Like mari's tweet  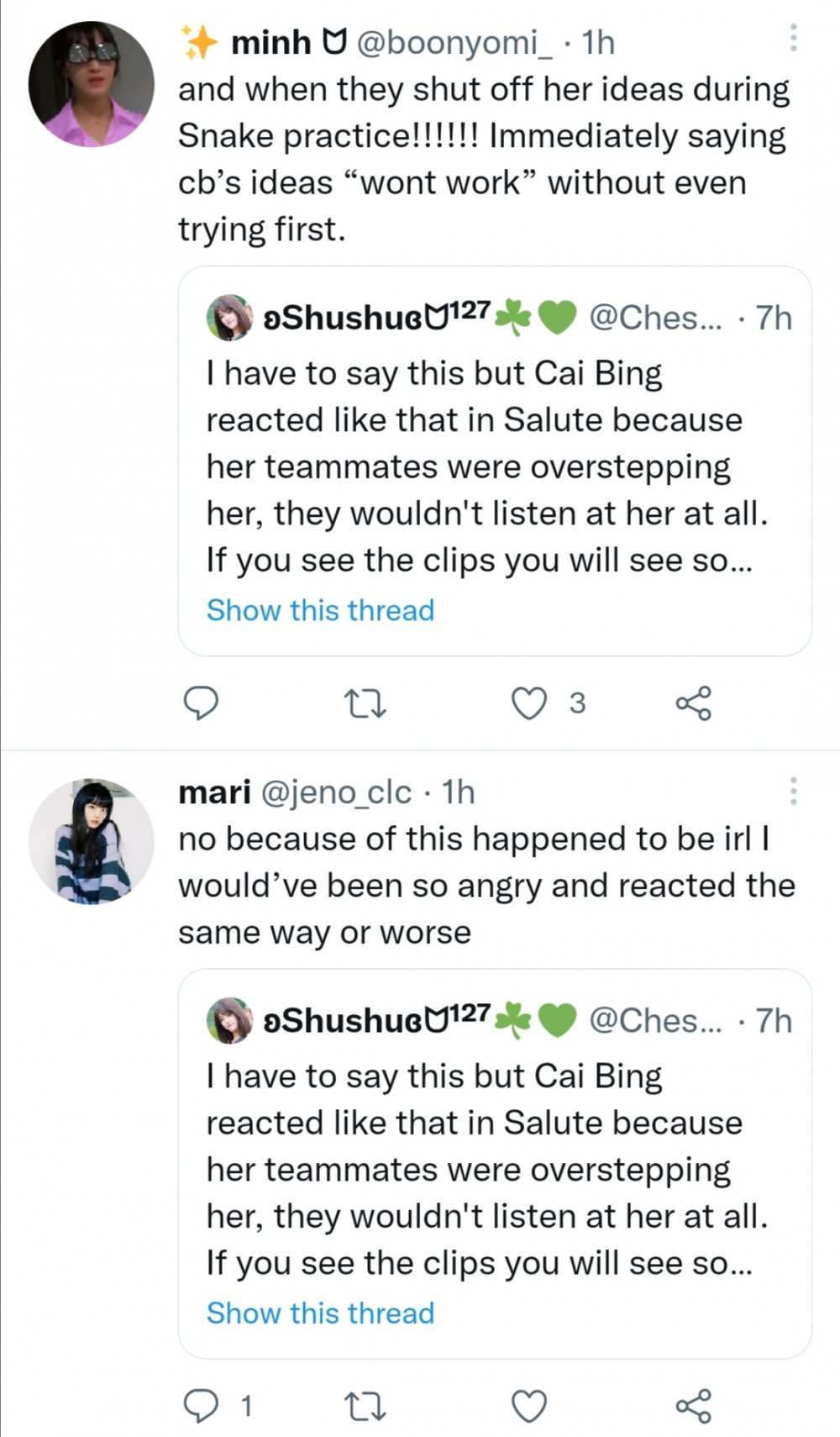pyautogui.click(x=529, y=1405)
